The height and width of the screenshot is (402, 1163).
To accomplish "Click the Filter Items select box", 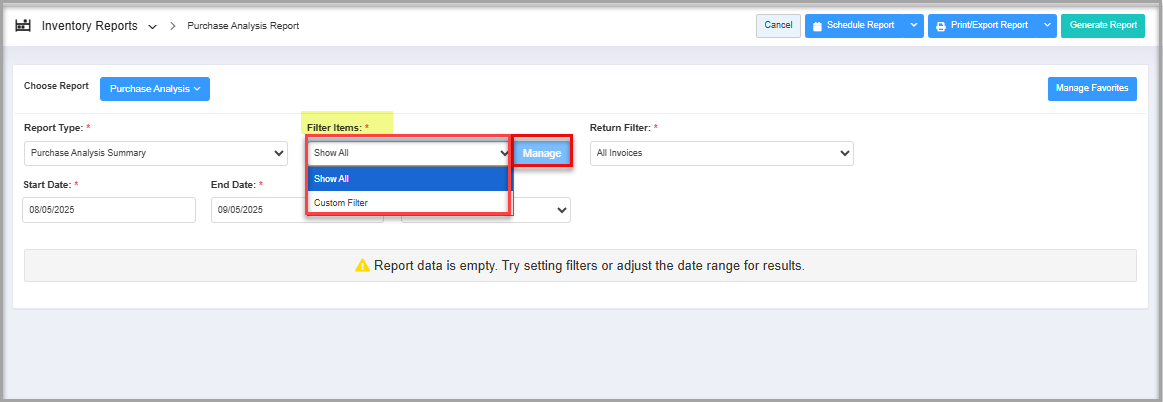I will point(410,153).
